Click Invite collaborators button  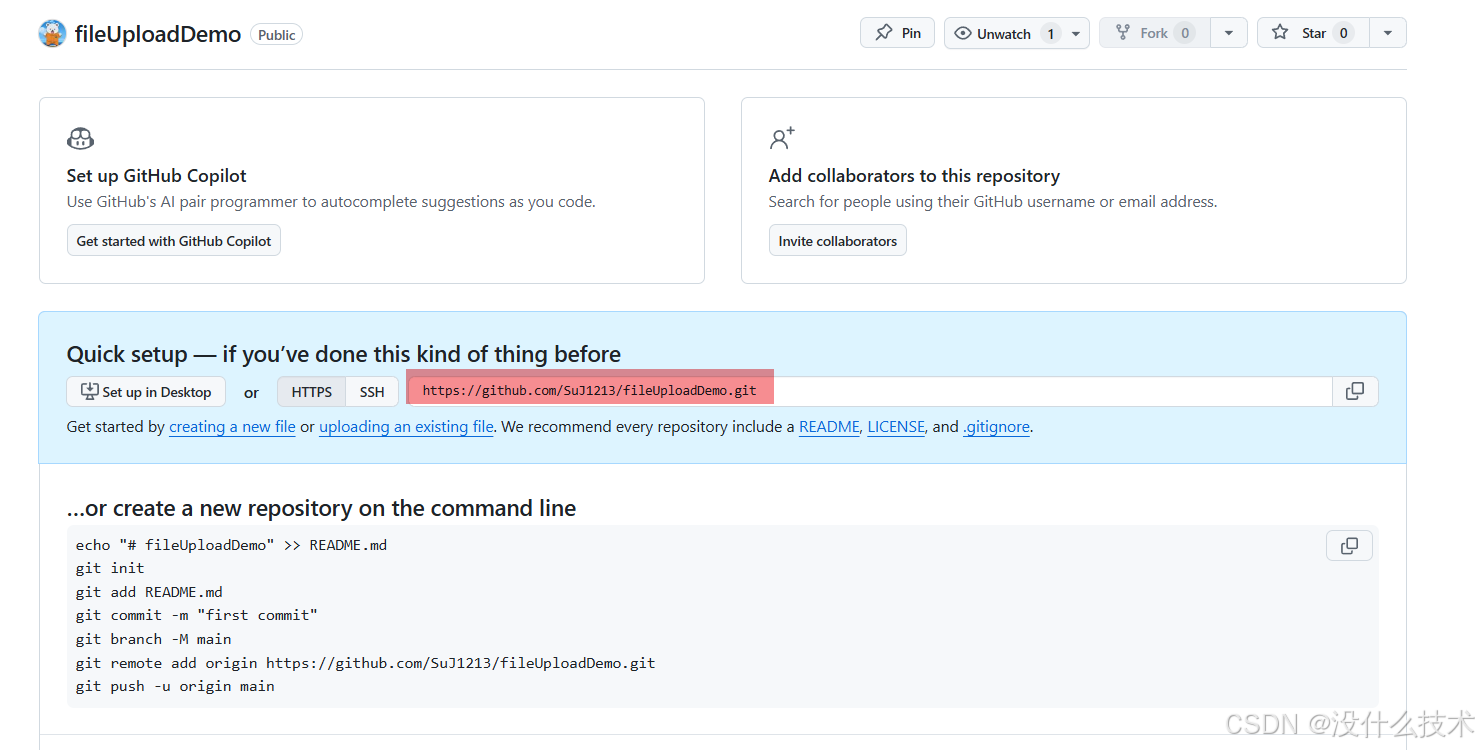click(x=838, y=241)
